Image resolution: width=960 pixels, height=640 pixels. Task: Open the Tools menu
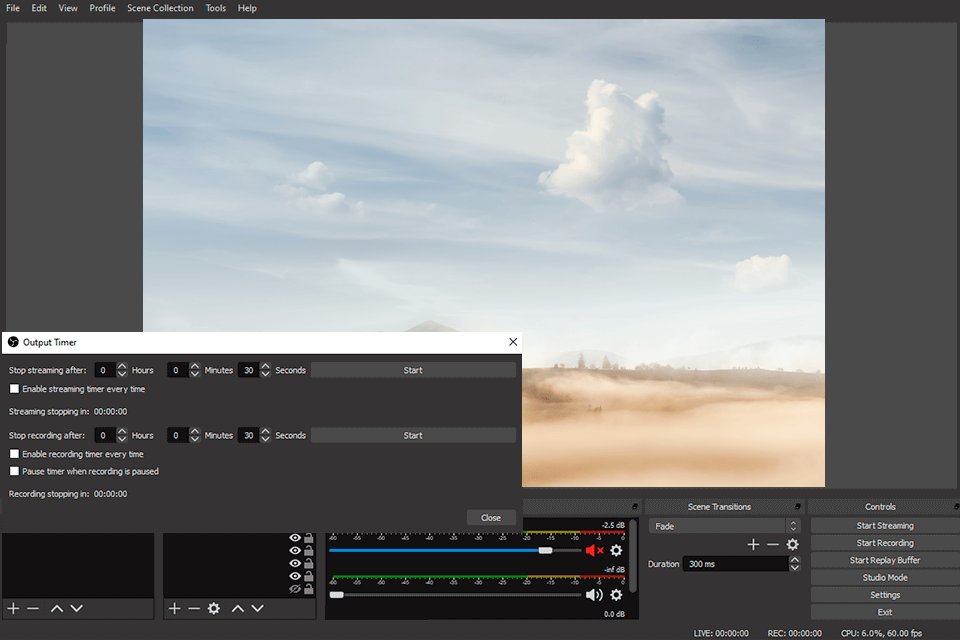(215, 8)
